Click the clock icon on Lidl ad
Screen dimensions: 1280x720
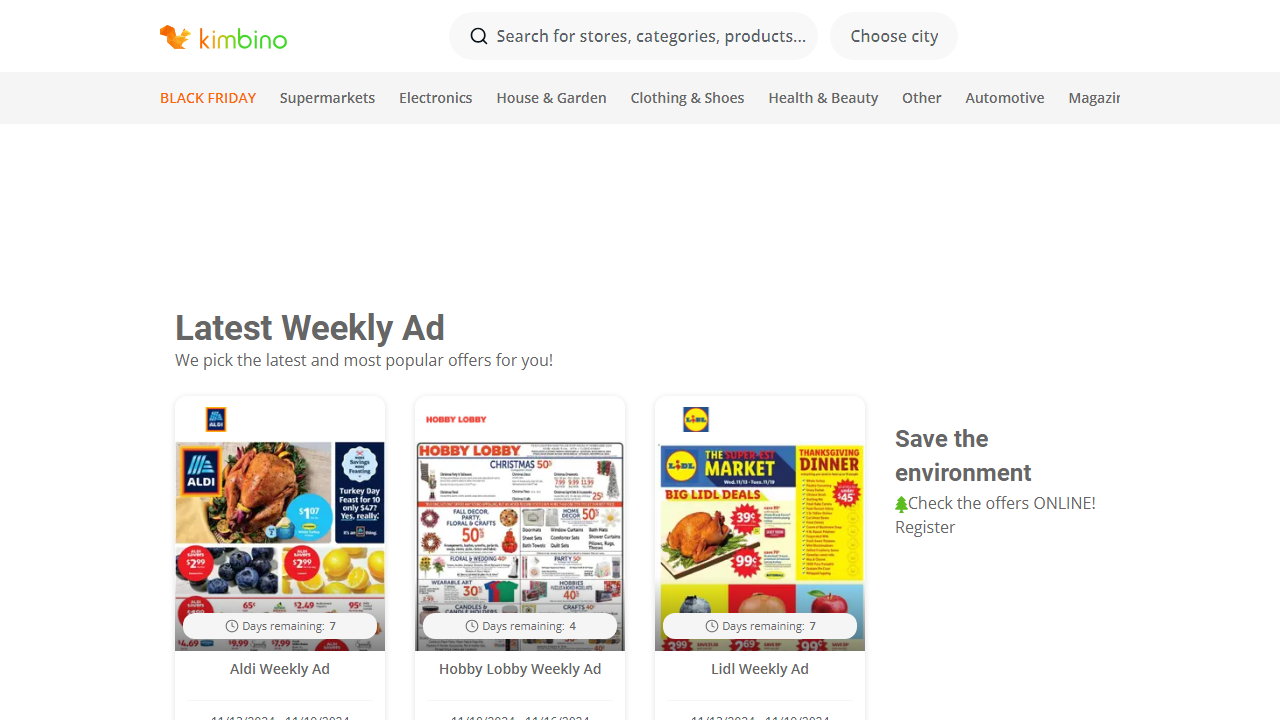pyautogui.click(x=712, y=626)
